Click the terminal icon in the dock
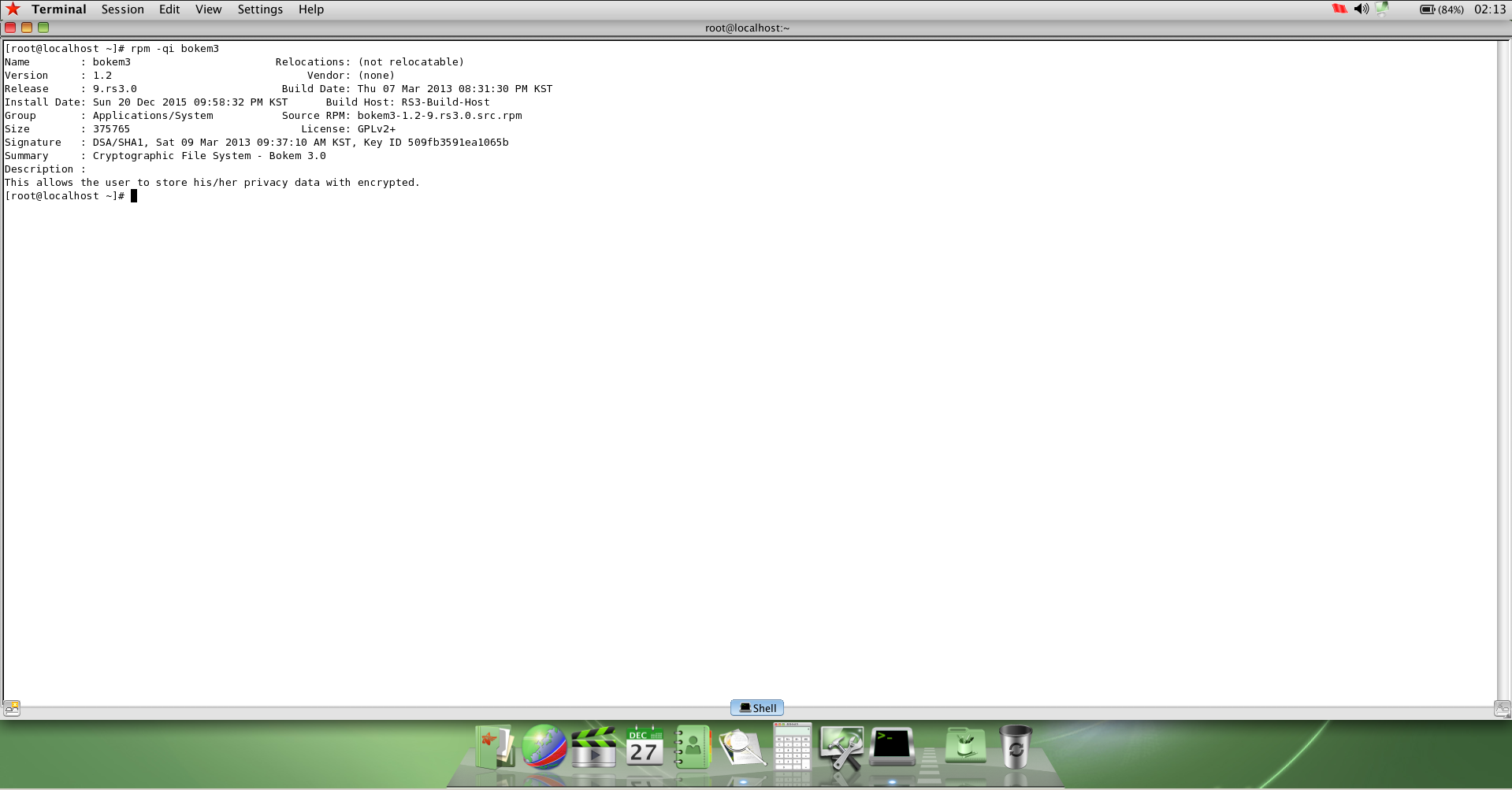 pos(892,747)
